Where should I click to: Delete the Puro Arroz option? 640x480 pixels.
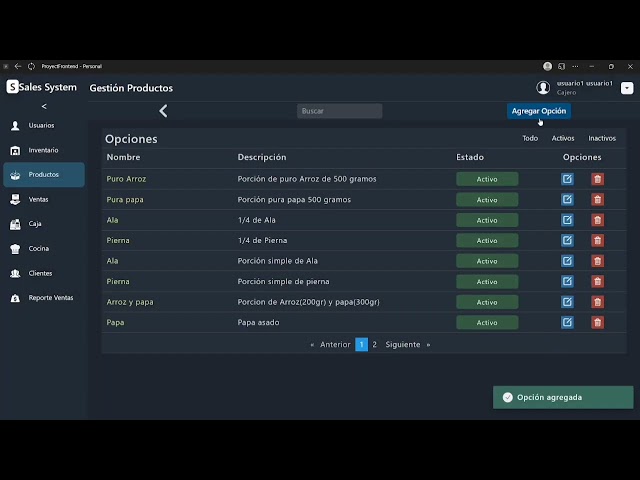pyautogui.click(x=597, y=179)
